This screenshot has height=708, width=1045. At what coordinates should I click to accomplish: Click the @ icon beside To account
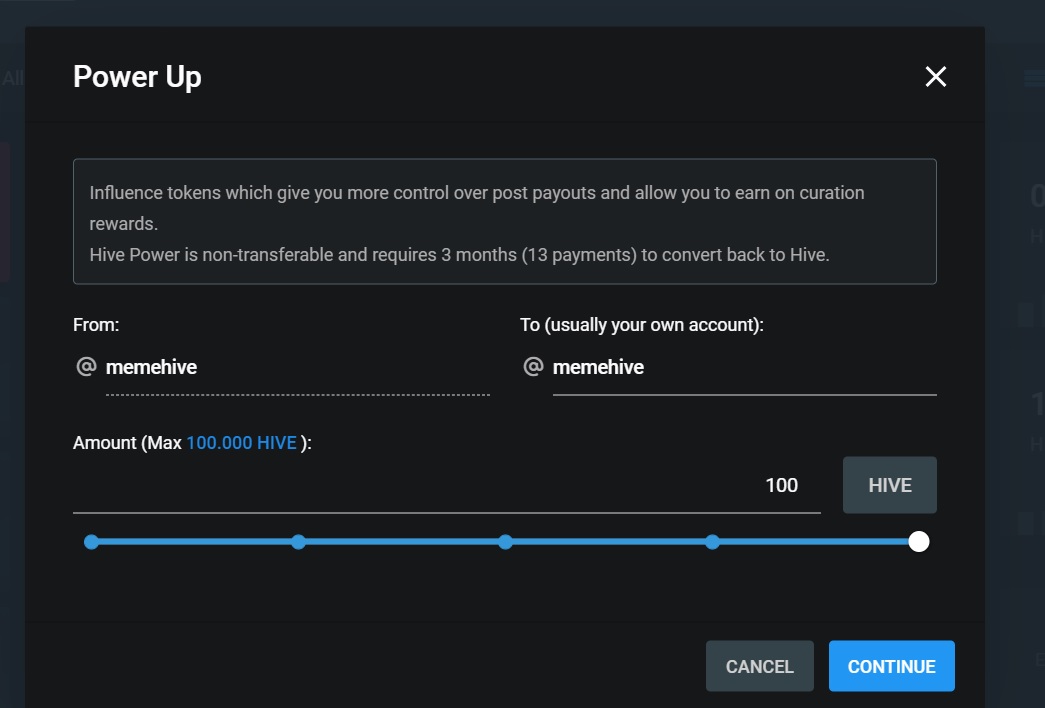pos(533,366)
